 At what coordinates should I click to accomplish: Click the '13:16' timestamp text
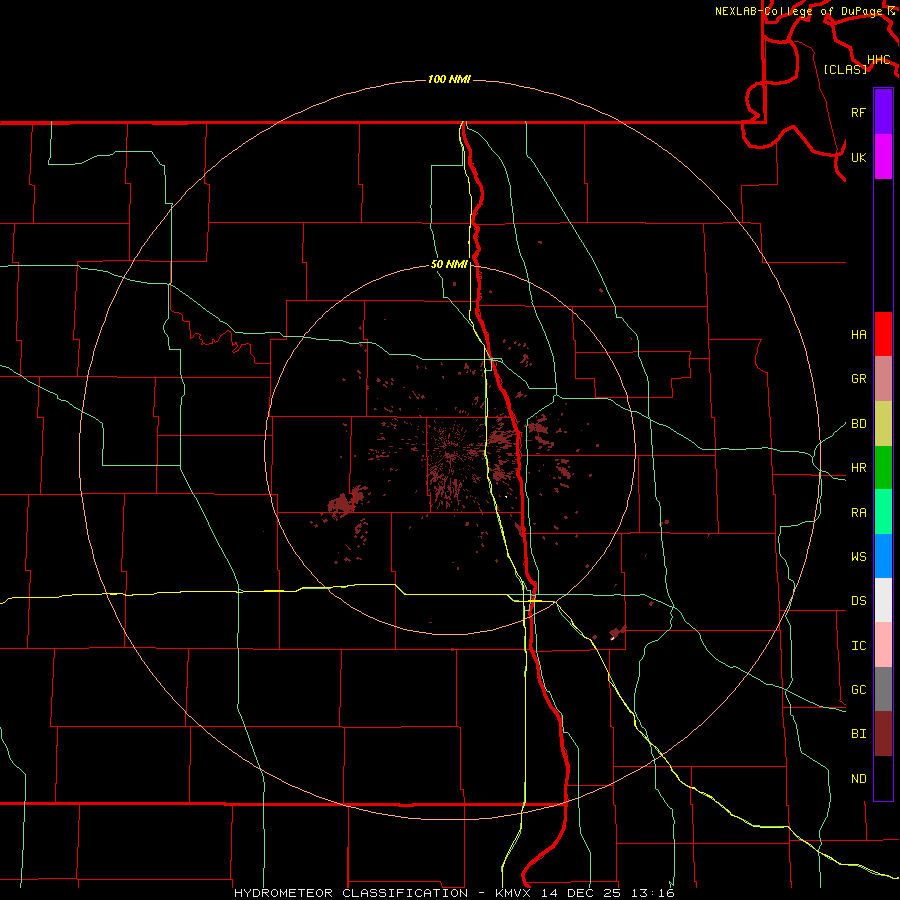[x=653, y=893]
